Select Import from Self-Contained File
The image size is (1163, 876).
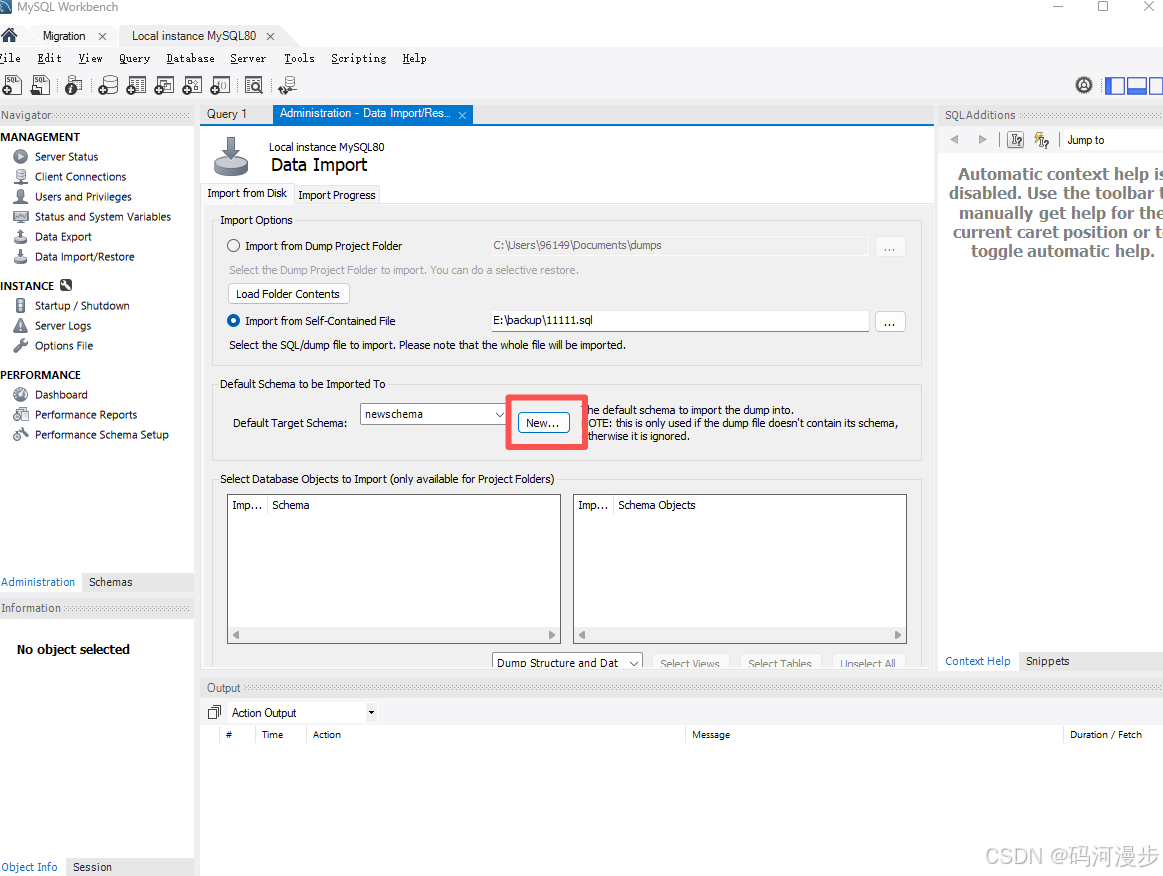coord(234,320)
